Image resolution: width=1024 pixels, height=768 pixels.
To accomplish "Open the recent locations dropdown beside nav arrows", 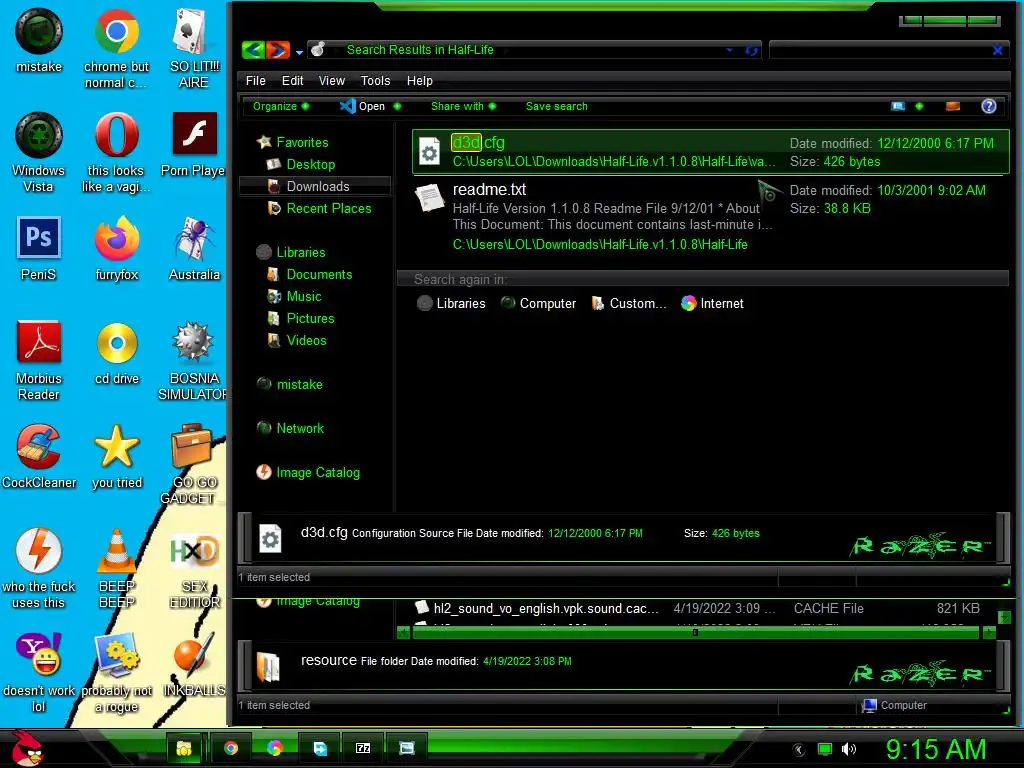I will [299, 52].
